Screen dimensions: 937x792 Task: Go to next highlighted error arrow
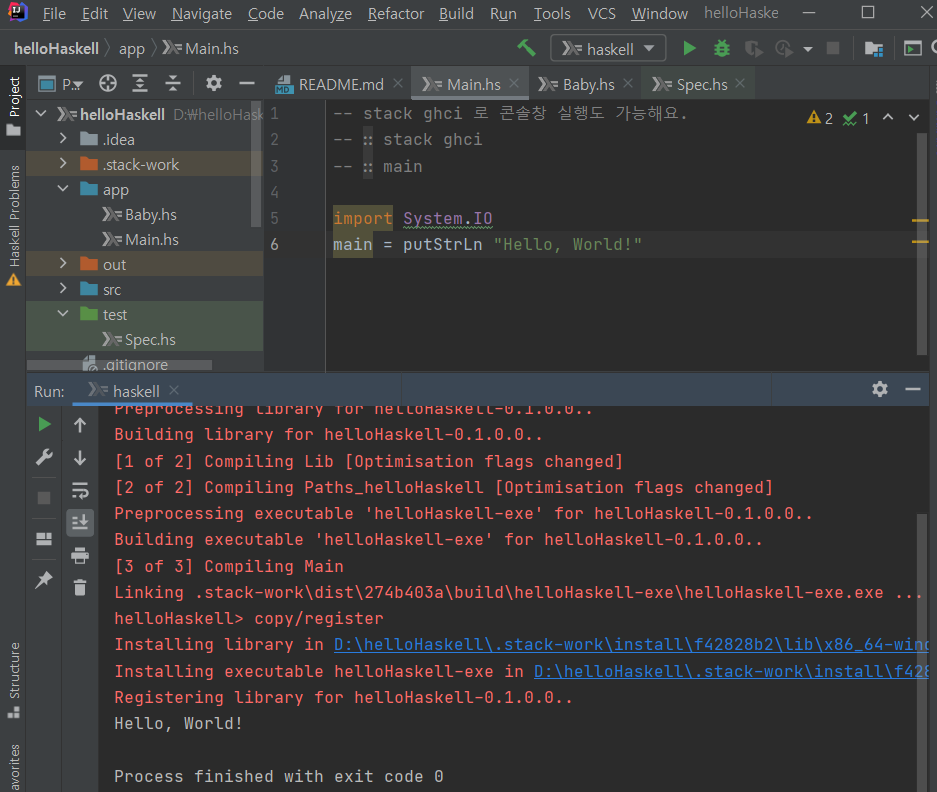click(x=914, y=118)
